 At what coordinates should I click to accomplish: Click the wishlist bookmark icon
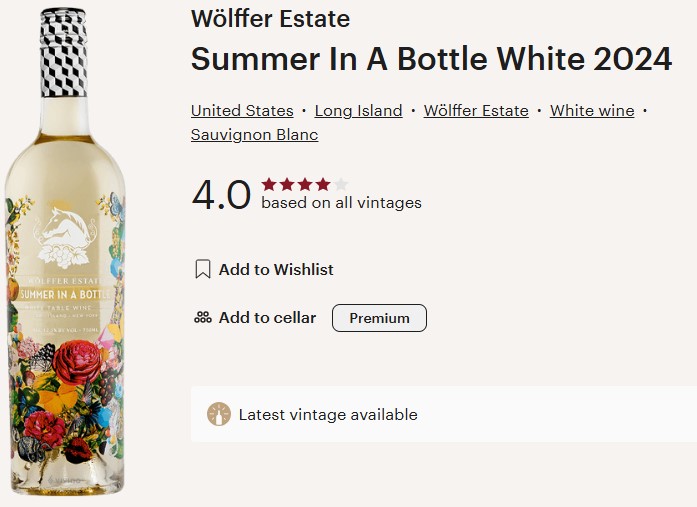(203, 269)
